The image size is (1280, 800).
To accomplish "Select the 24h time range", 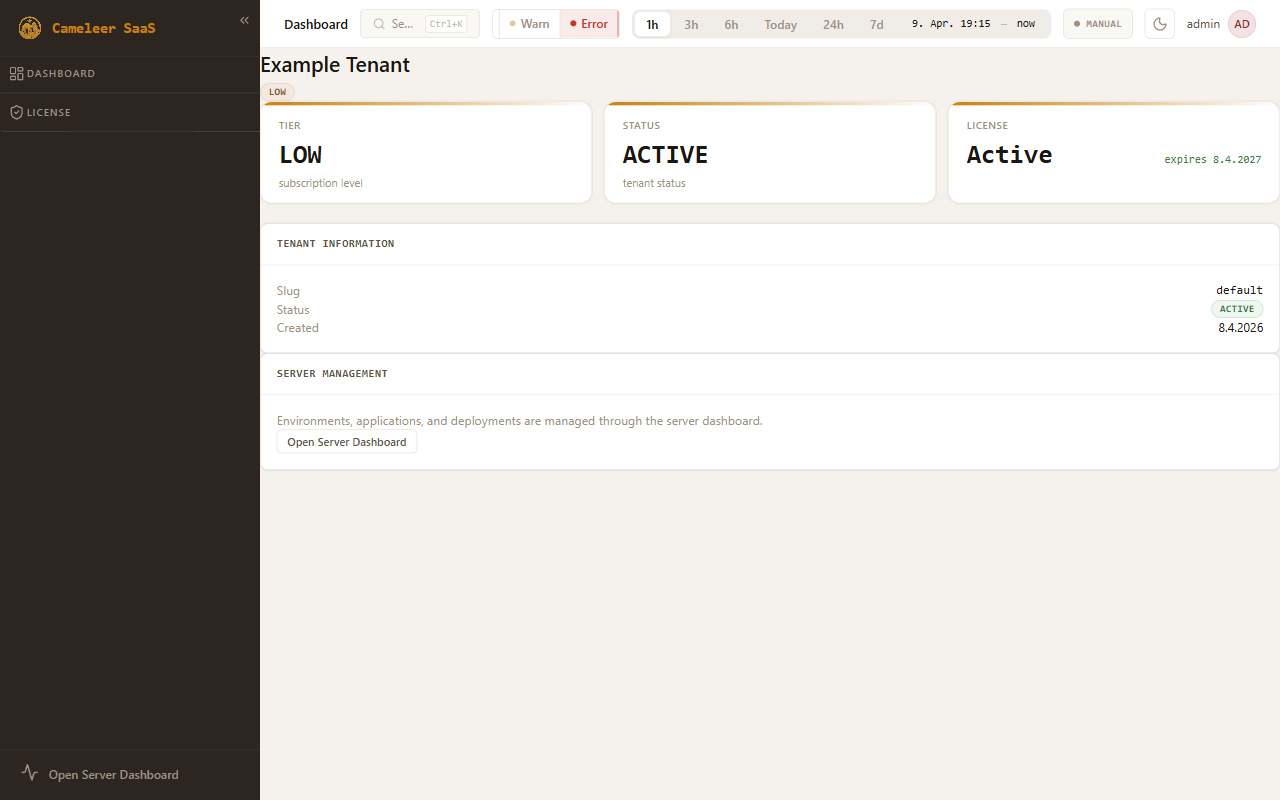I will point(833,24).
